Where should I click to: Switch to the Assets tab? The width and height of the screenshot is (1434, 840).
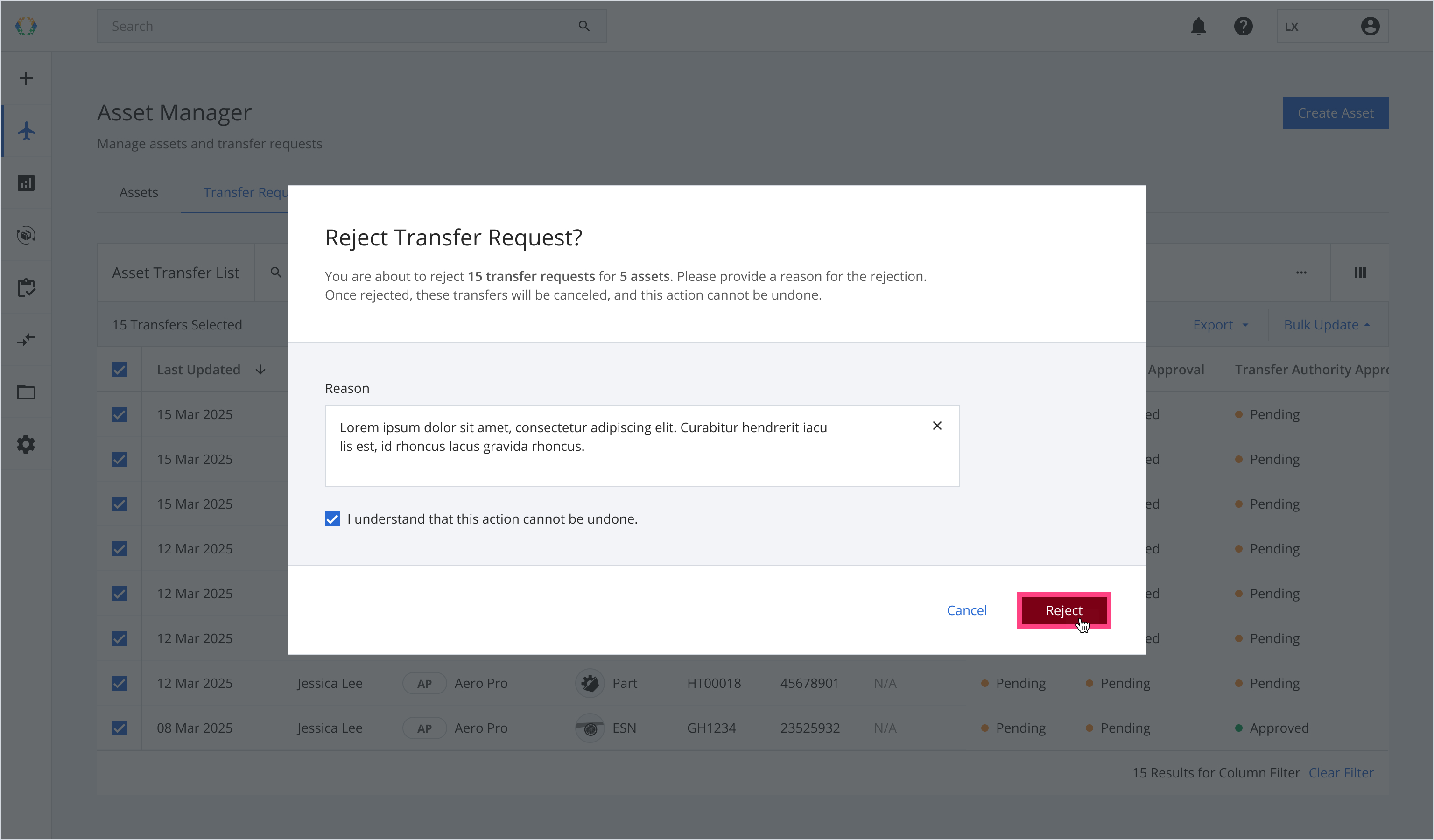click(x=139, y=192)
